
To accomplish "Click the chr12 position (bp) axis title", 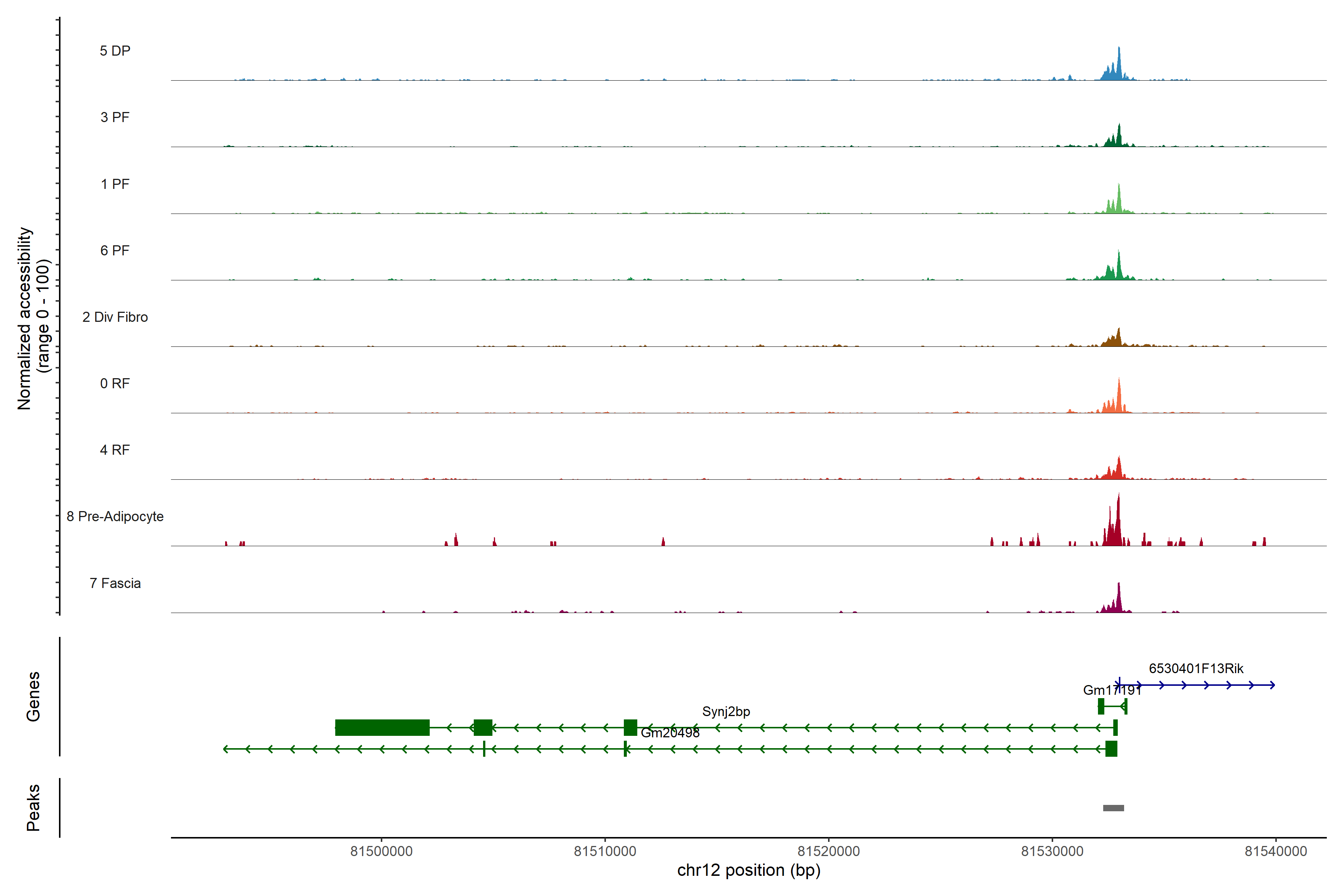I will tap(749, 870).
